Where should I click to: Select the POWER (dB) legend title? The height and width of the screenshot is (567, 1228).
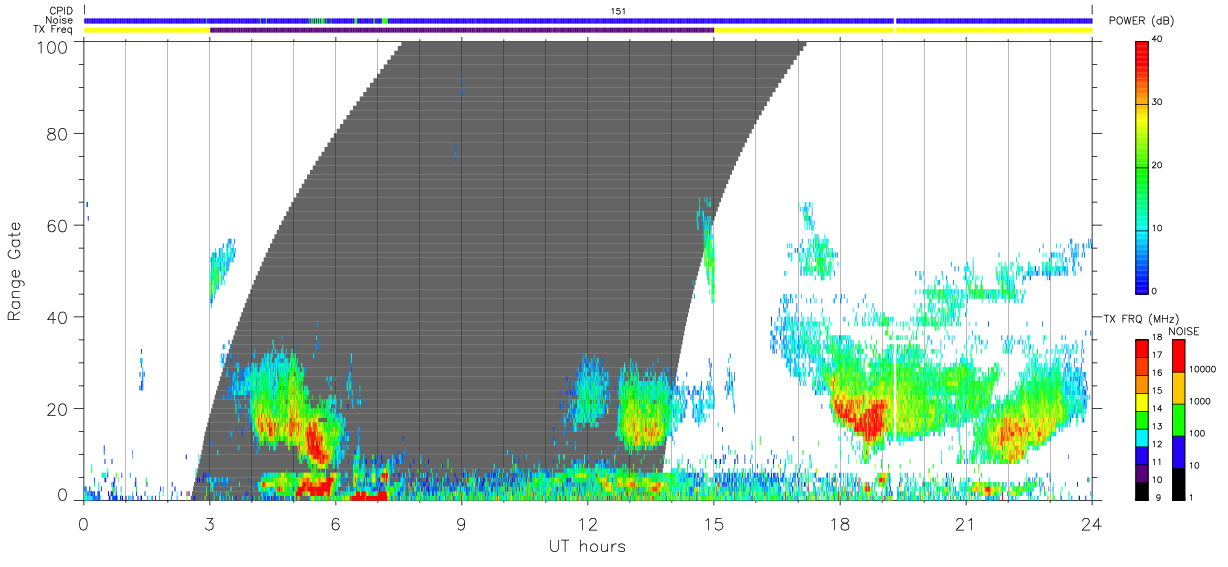coord(1142,22)
